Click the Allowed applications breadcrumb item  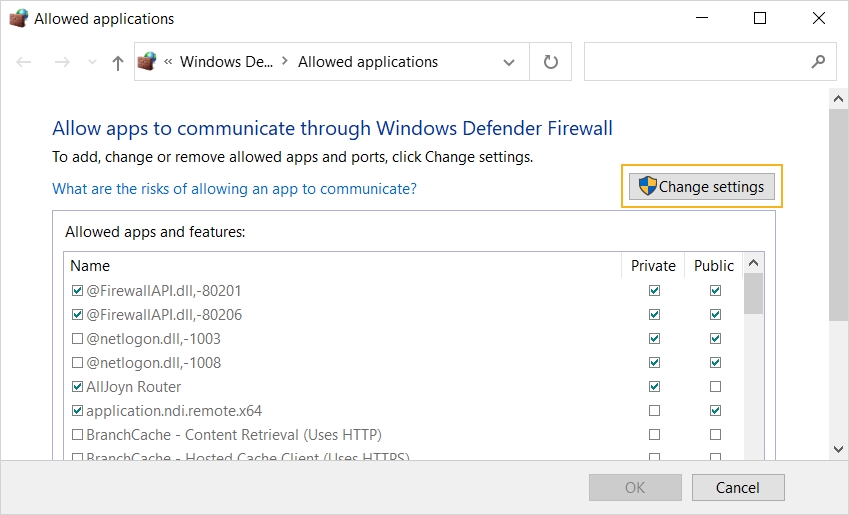pyautogui.click(x=368, y=62)
